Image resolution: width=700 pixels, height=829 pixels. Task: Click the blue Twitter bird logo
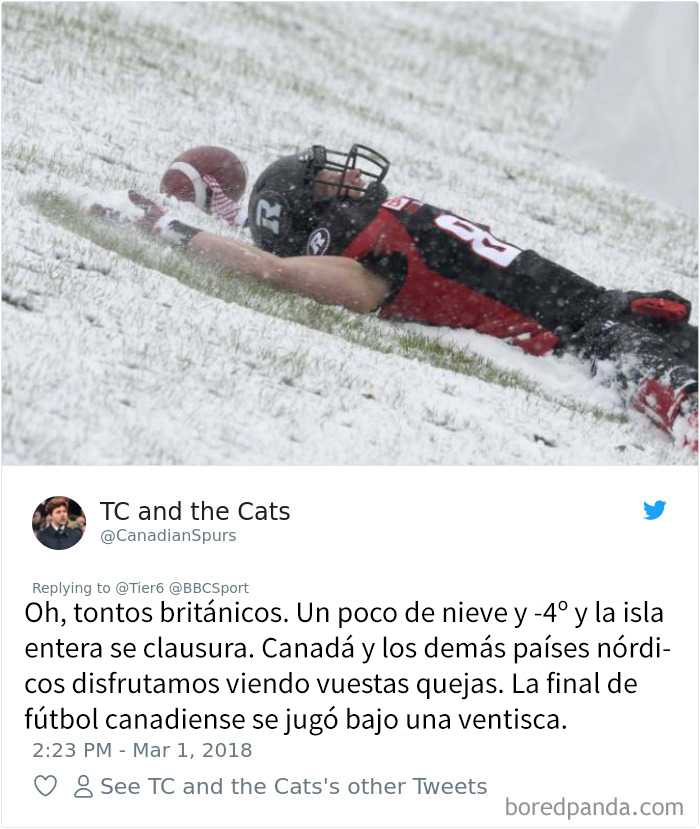(655, 510)
